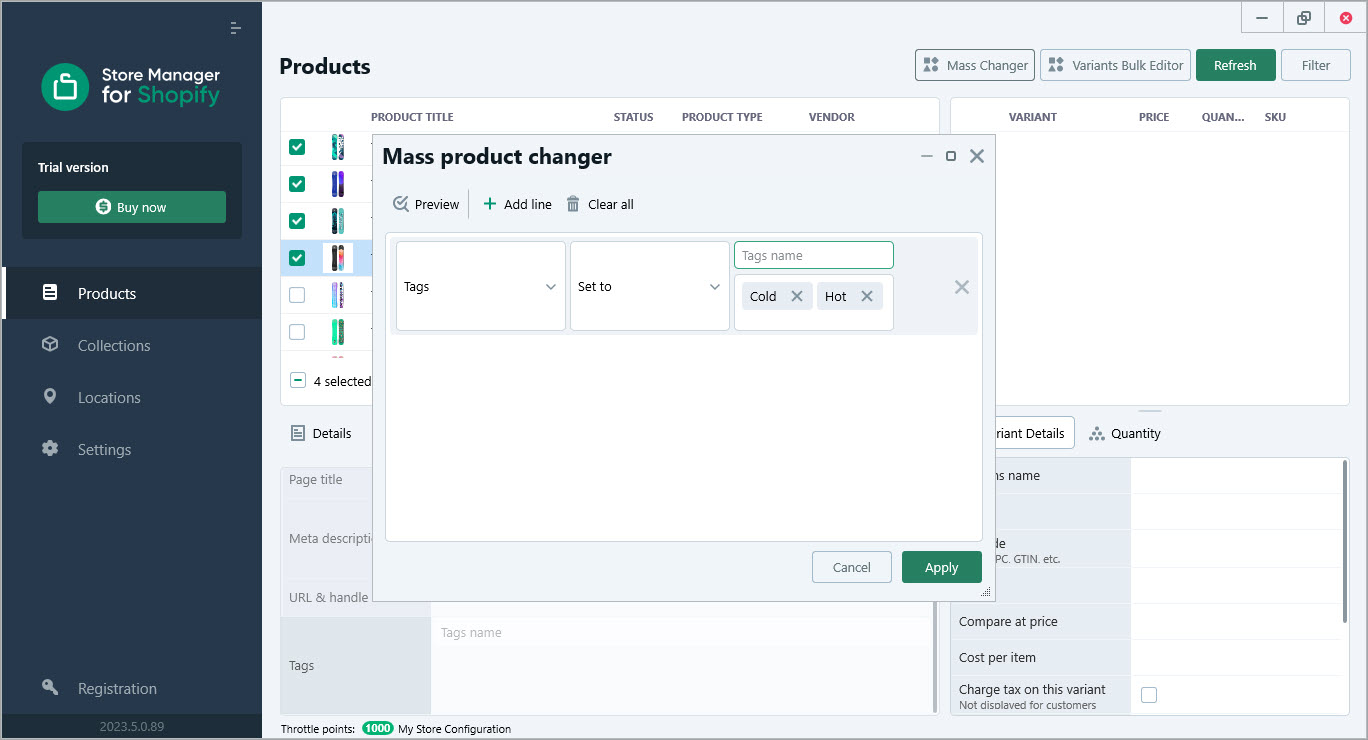Click Add line in Mass product changer
This screenshot has width=1368, height=740.
(517, 204)
